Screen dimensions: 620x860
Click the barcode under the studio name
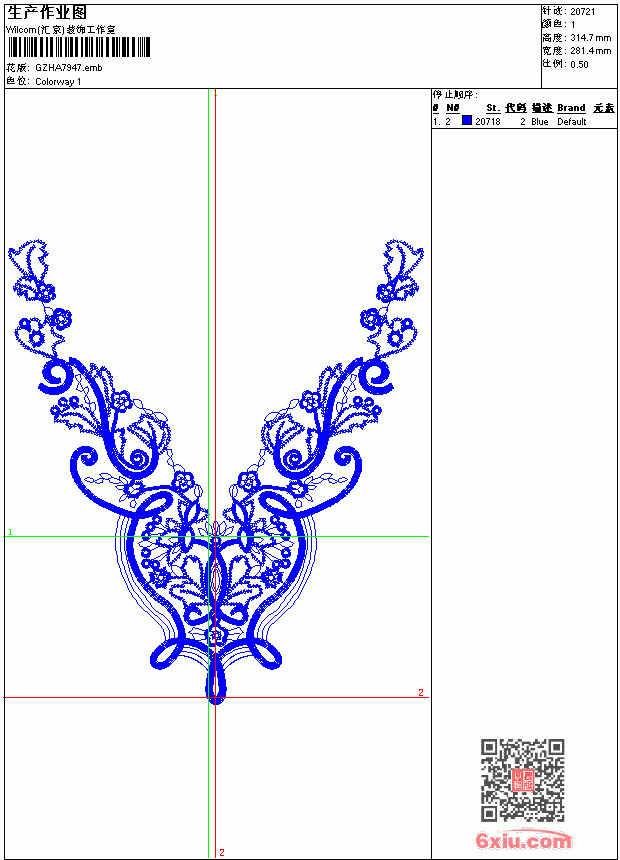pyautogui.click(x=78, y=47)
